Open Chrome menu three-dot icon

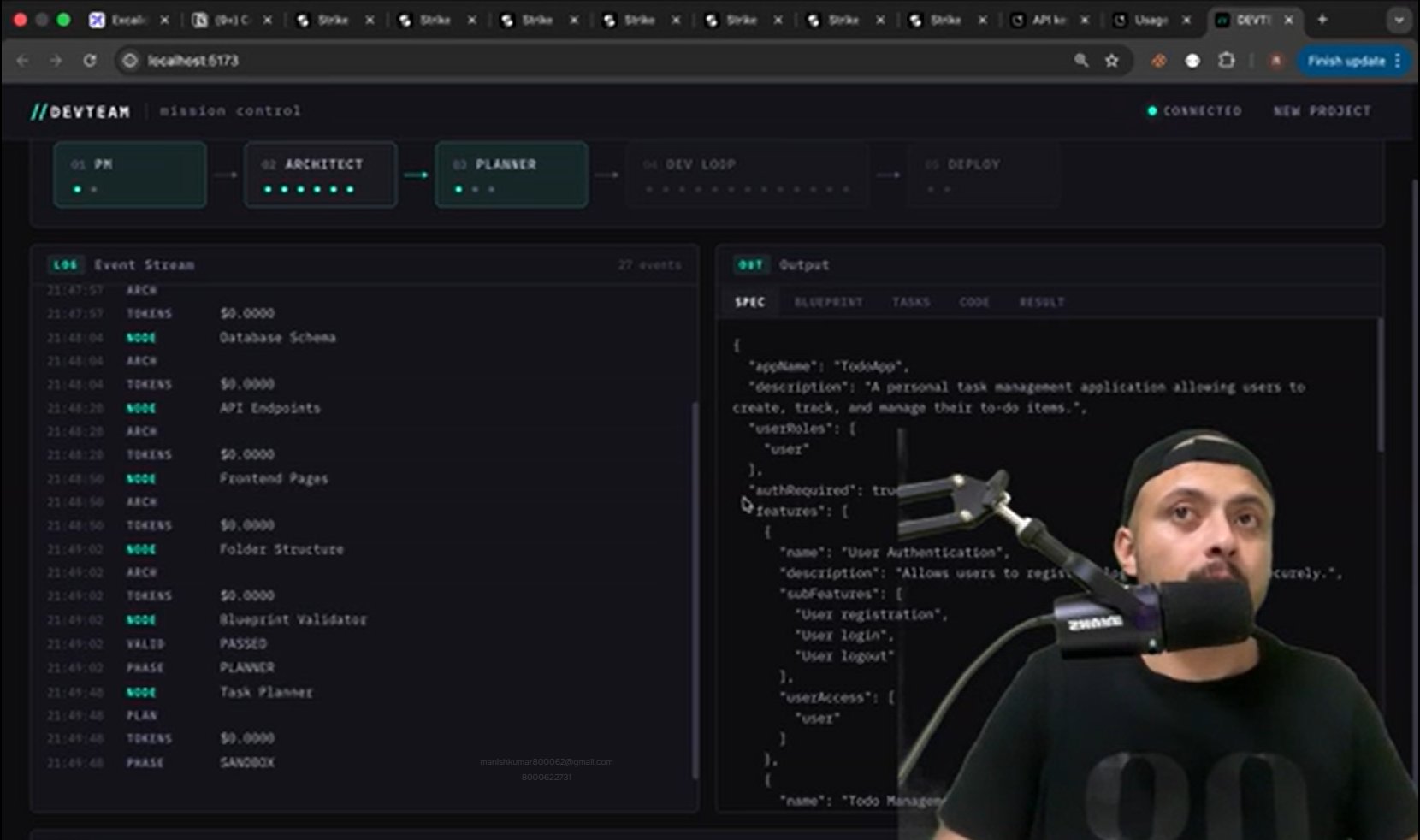[x=1398, y=61]
